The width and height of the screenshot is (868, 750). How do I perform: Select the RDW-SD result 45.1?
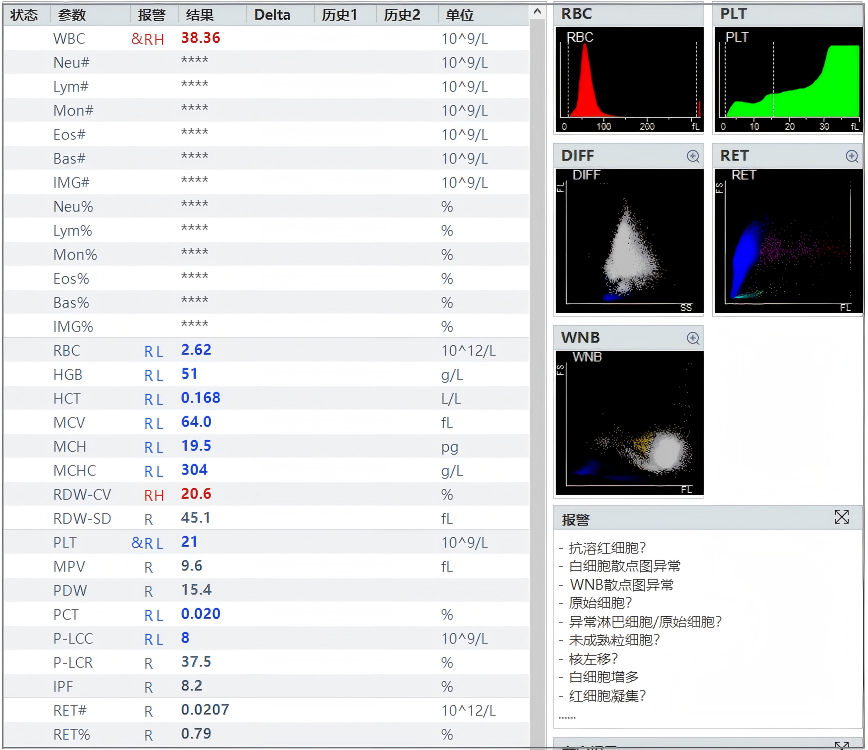[195, 518]
